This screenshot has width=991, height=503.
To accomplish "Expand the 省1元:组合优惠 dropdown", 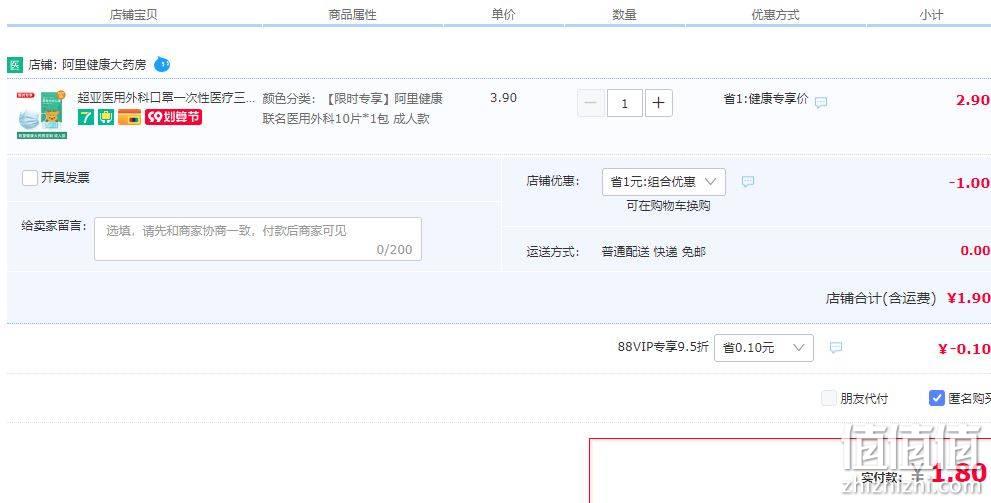I will 664,182.
